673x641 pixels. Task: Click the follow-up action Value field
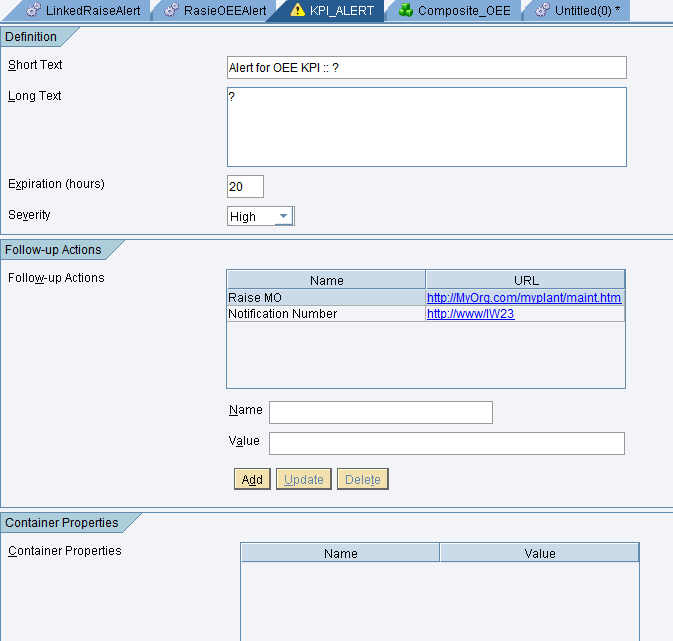tap(446, 443)
